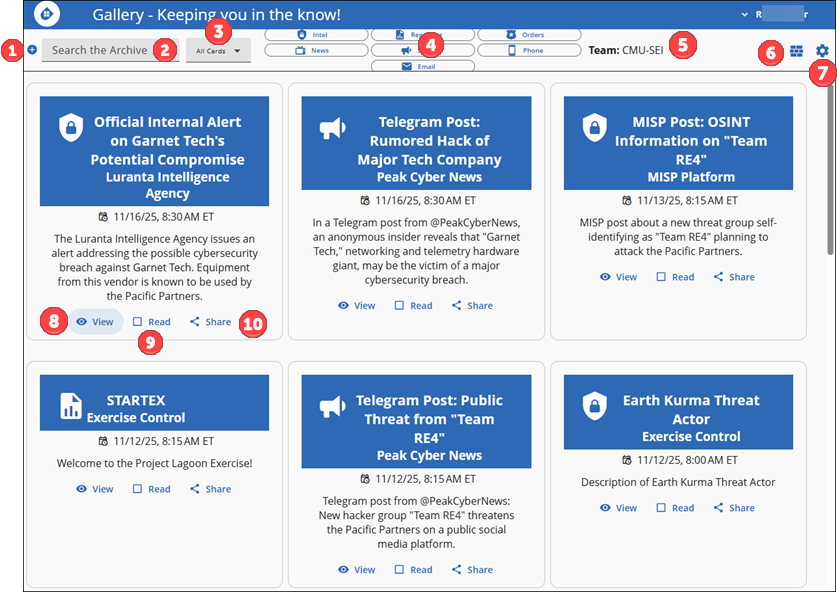
Task: Filter cards by Email
Action: tap(423, 66)
